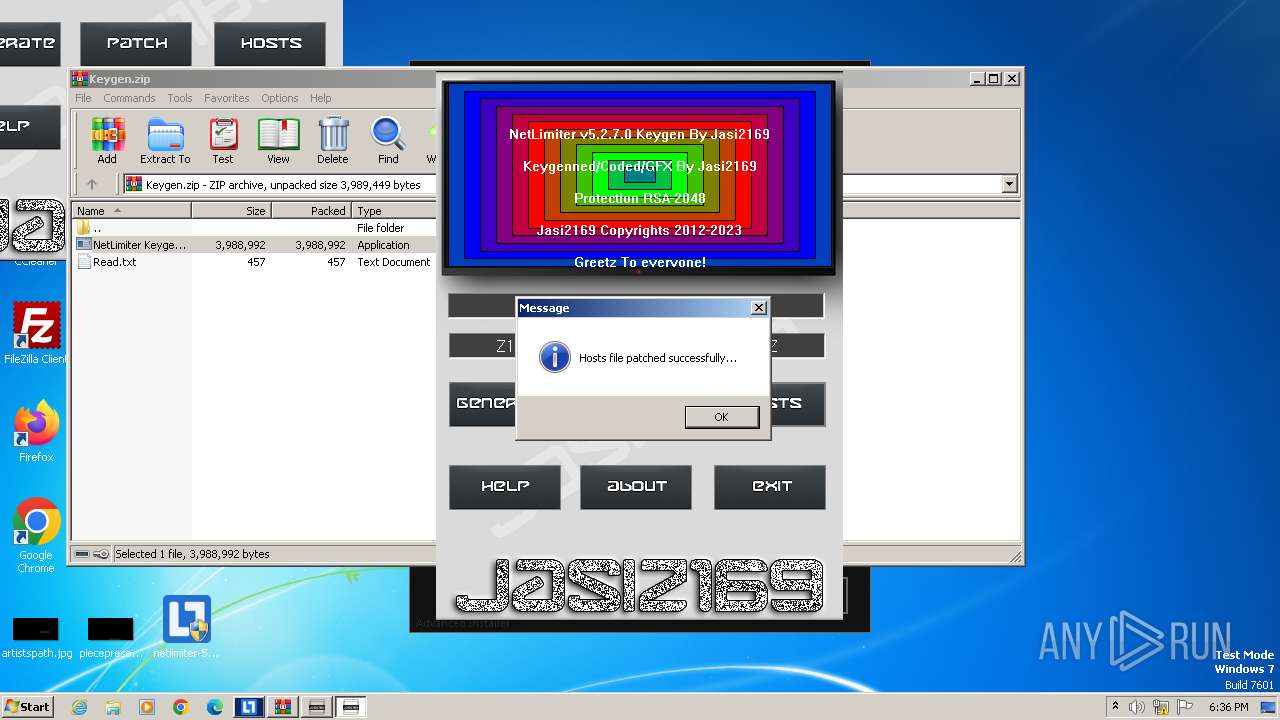Switch to WinRAR taskbar button
Viewport: 1280px width, 720px height.
(x=283, y=707)
